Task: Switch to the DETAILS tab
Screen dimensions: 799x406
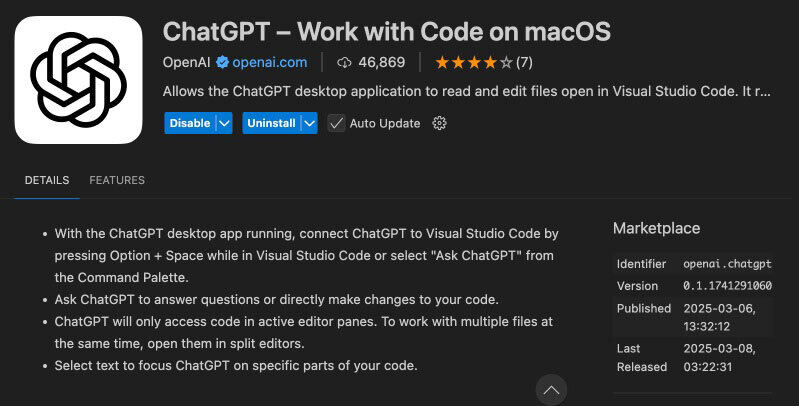Action: pyautogui.click(x=47, y=180)
